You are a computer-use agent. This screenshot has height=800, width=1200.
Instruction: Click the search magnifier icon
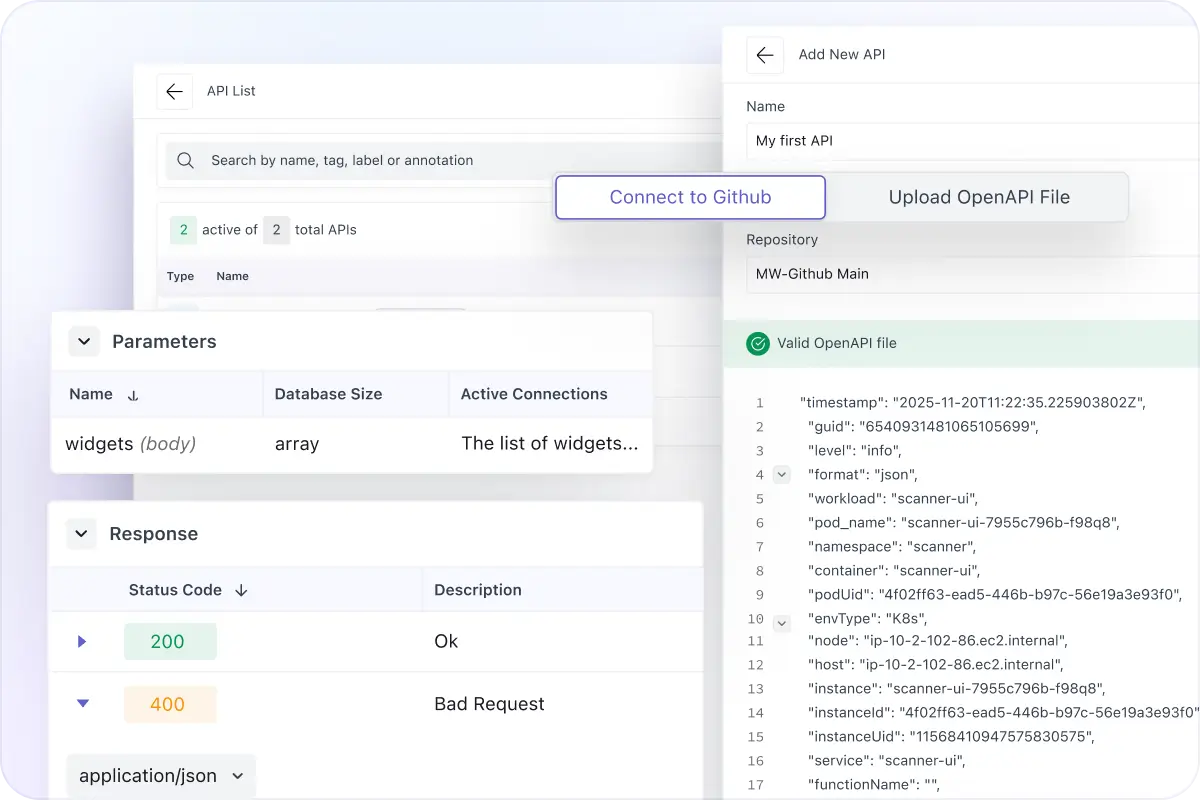[x=185, y=160]
